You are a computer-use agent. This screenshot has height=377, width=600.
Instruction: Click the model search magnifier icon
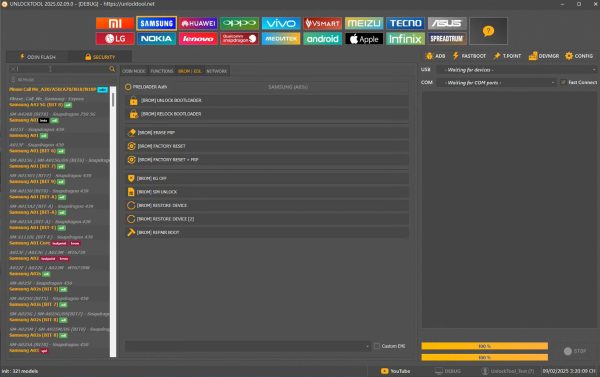point(112,69)
